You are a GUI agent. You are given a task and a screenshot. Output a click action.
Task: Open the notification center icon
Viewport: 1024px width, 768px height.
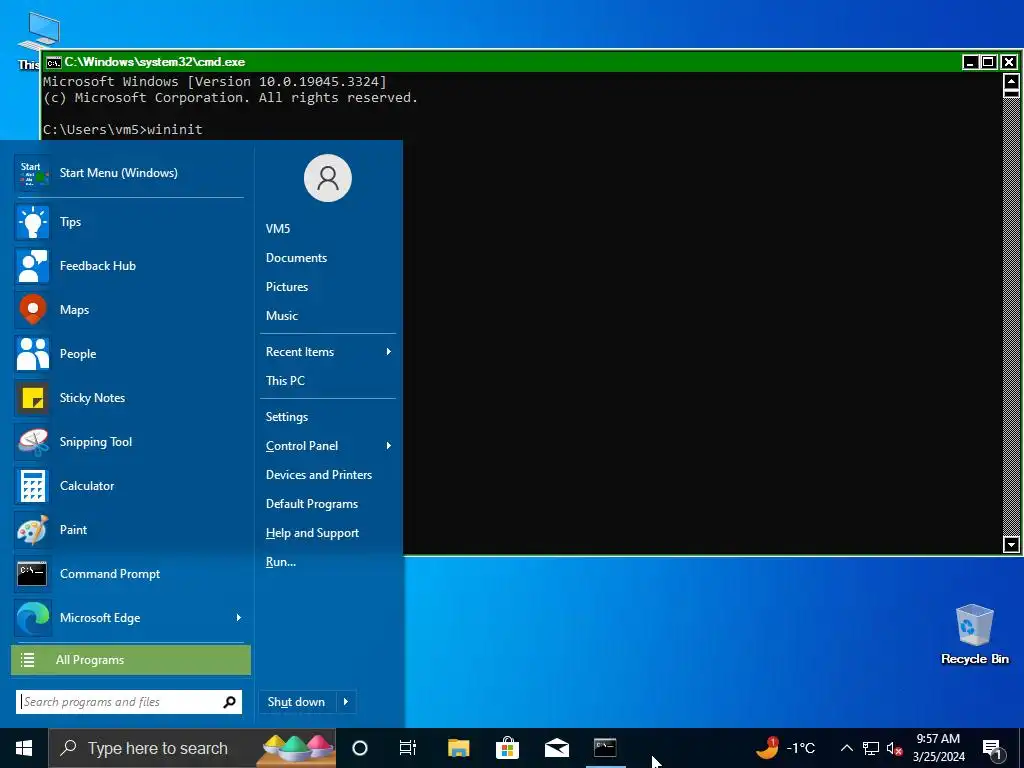[993, 748]
